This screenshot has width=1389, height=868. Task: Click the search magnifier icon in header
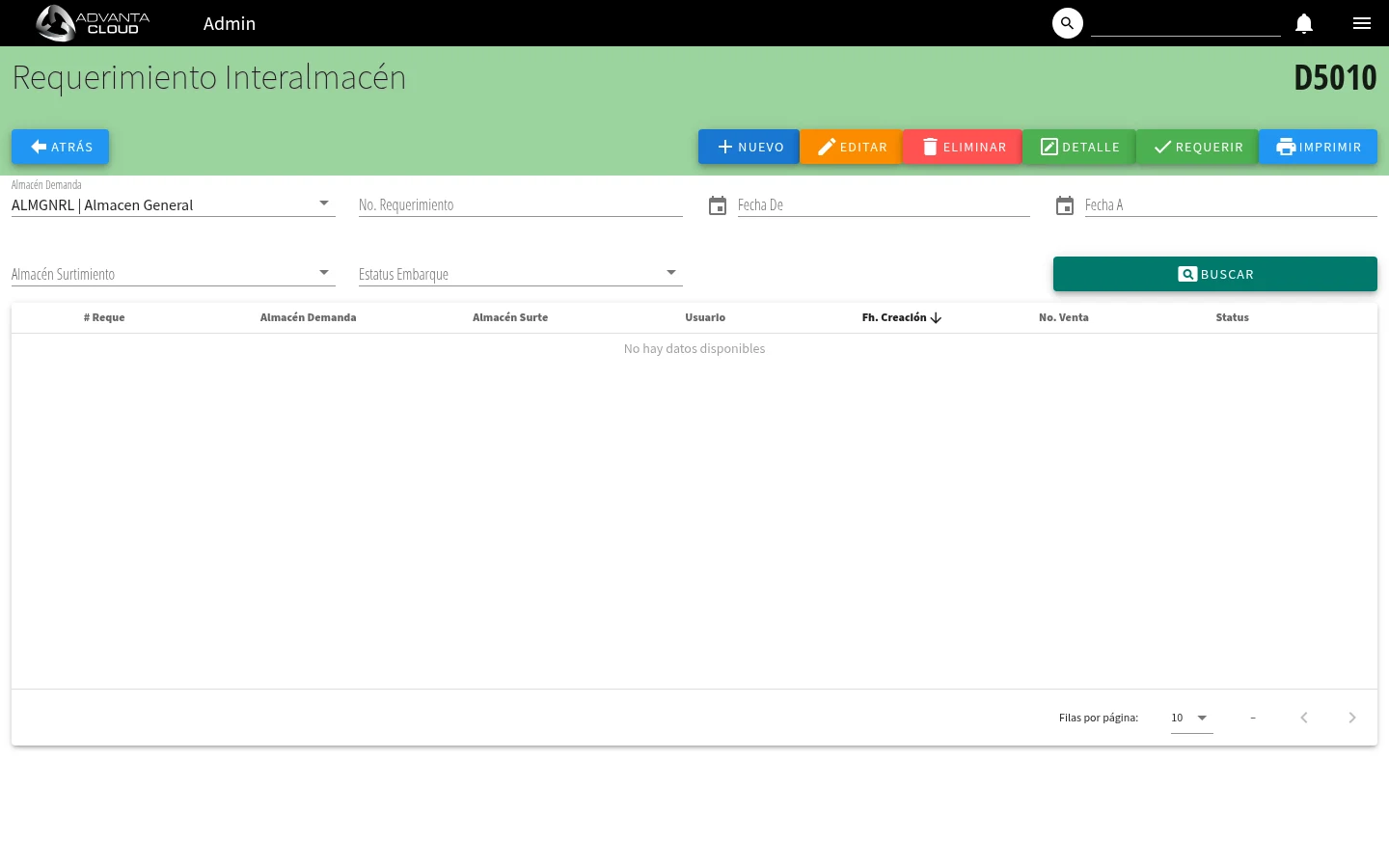click(x=1067, y=23)
